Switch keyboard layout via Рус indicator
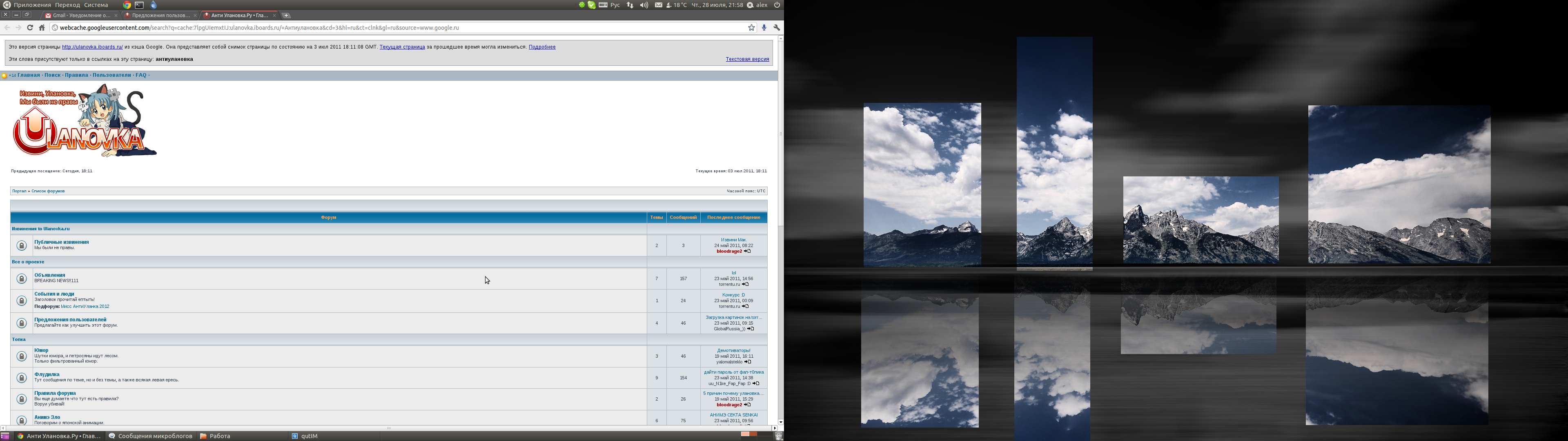Screen dimensions: 1568x441 [x=615, y=5]
